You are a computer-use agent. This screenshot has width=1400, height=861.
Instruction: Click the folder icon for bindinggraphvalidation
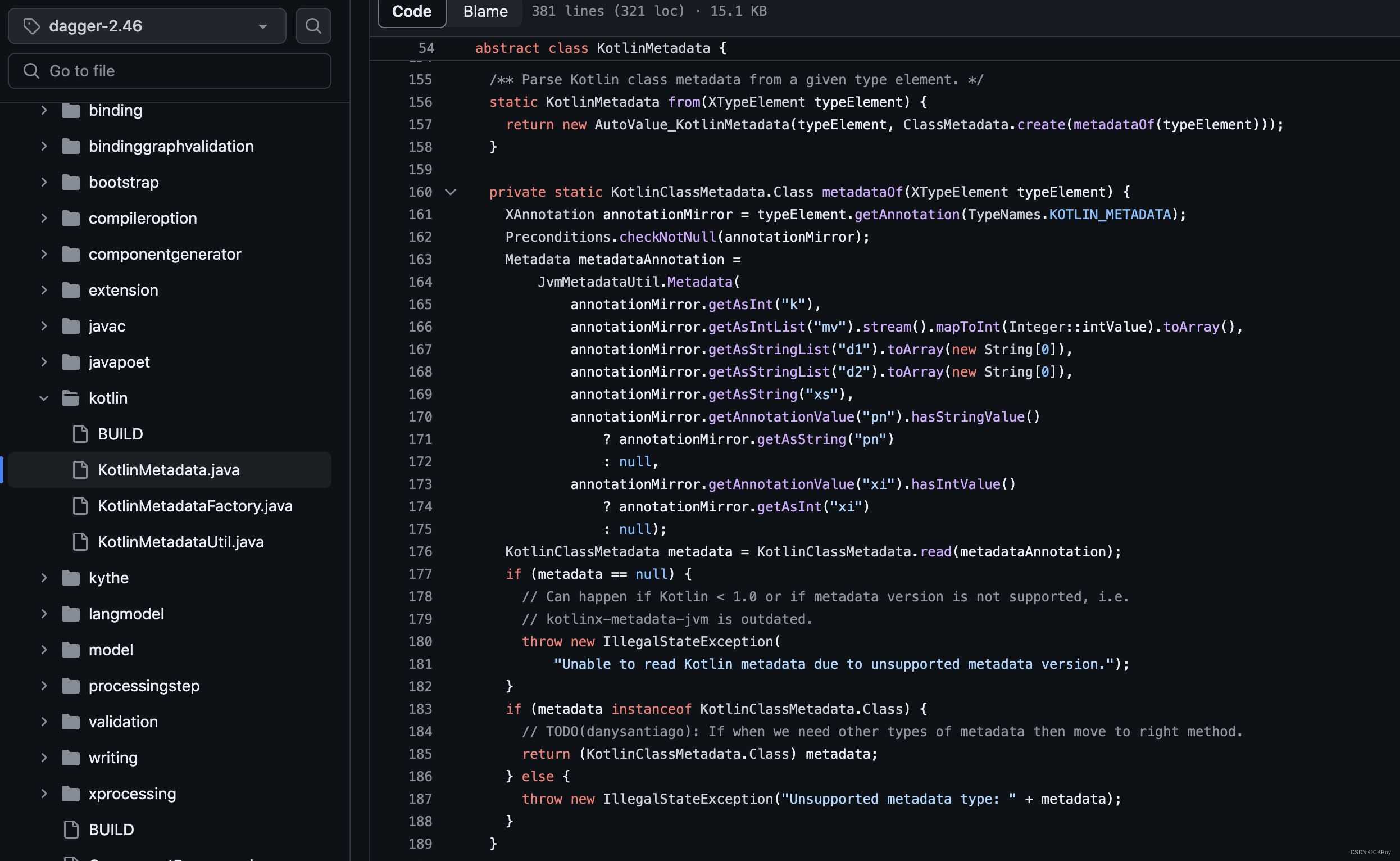(x=70, y=146)
